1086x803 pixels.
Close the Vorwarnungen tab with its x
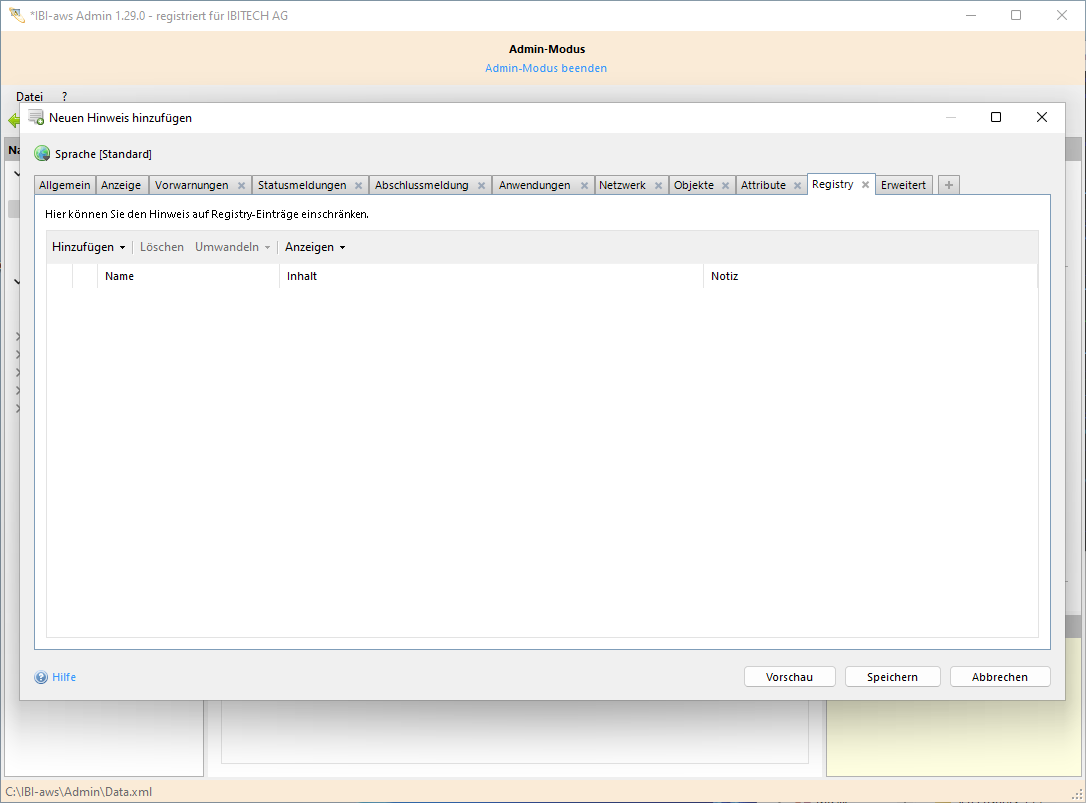[241, 186]
